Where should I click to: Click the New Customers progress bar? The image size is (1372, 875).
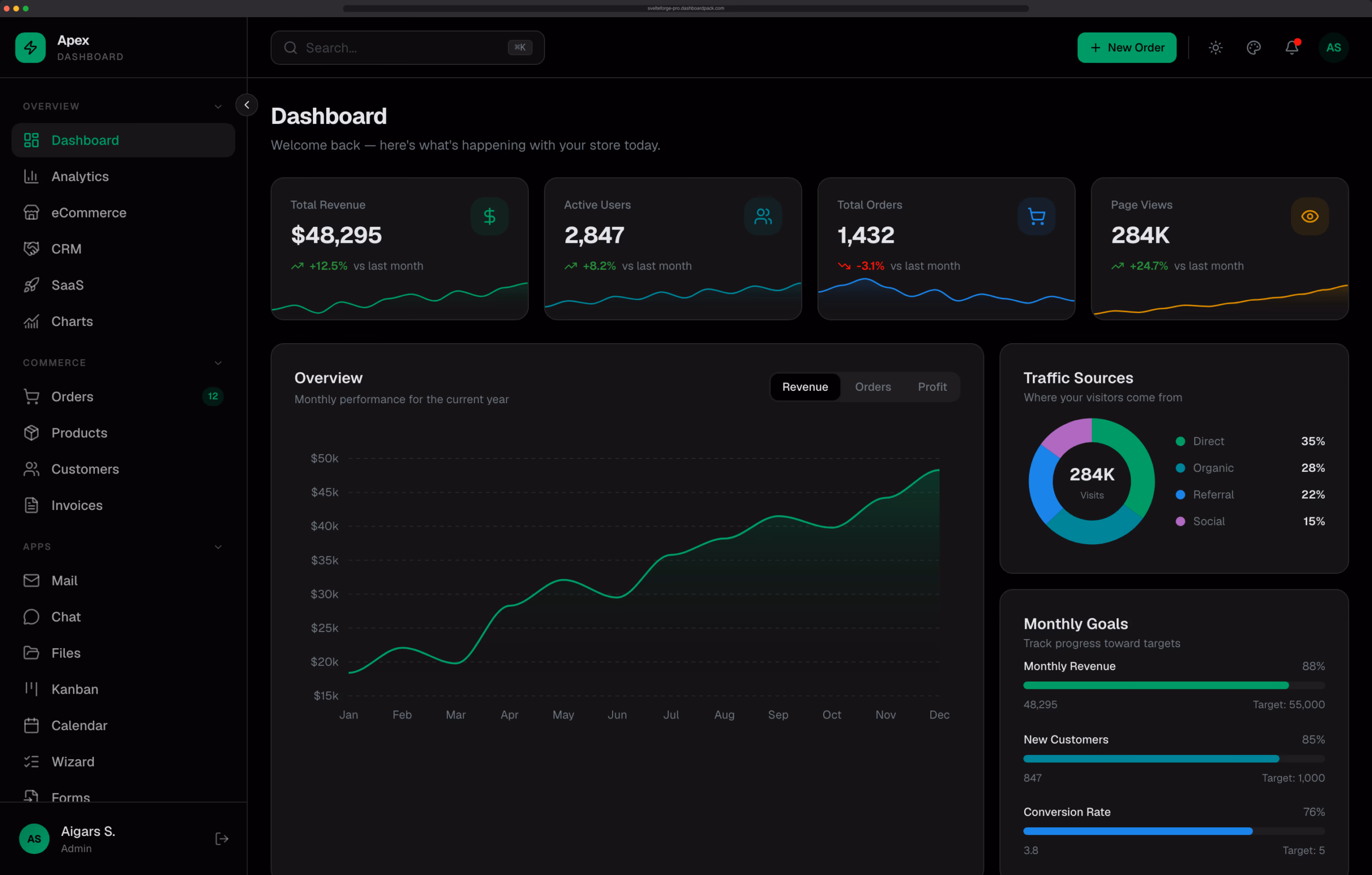pyautogui.click(x=1174, y=759)
